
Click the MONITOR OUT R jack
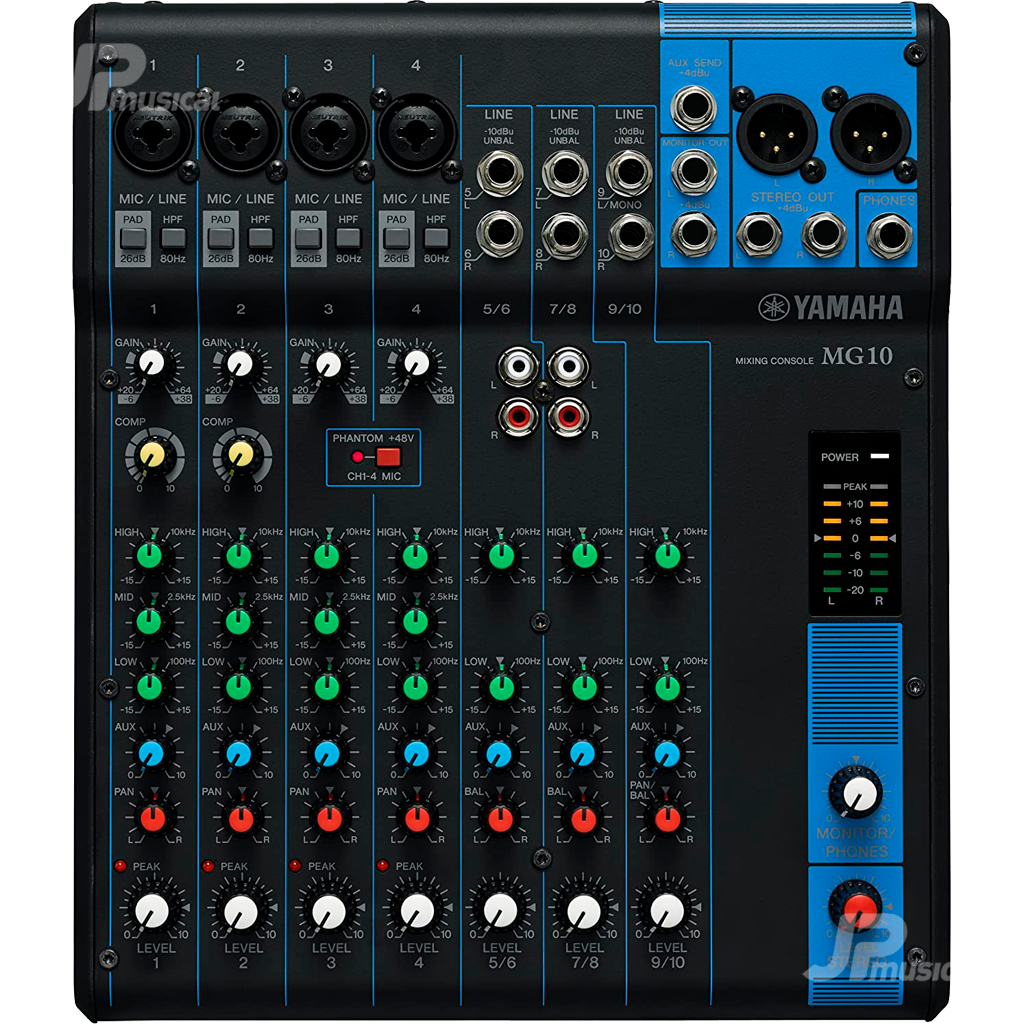coord(694,233)
